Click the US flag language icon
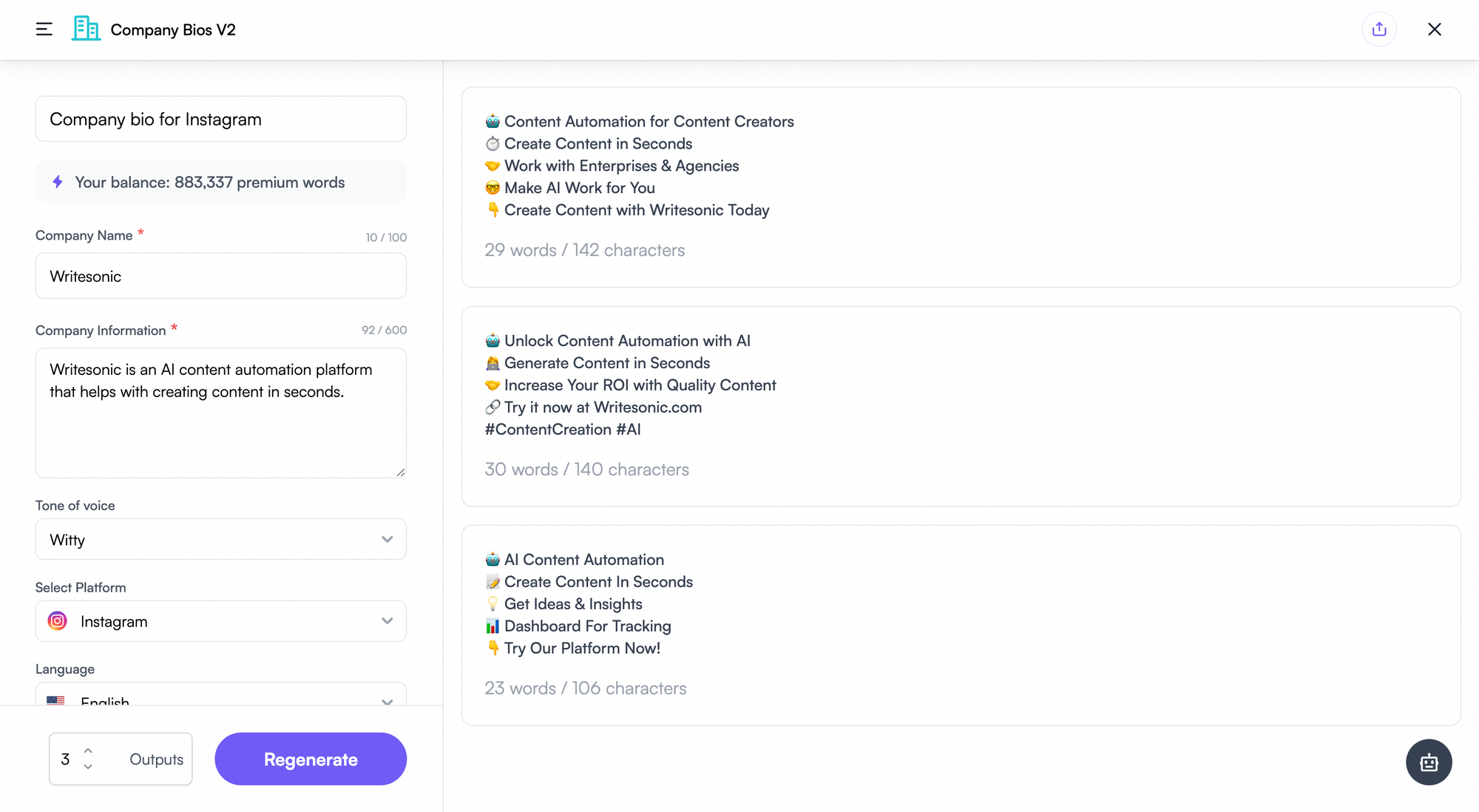 pos(55,699)
